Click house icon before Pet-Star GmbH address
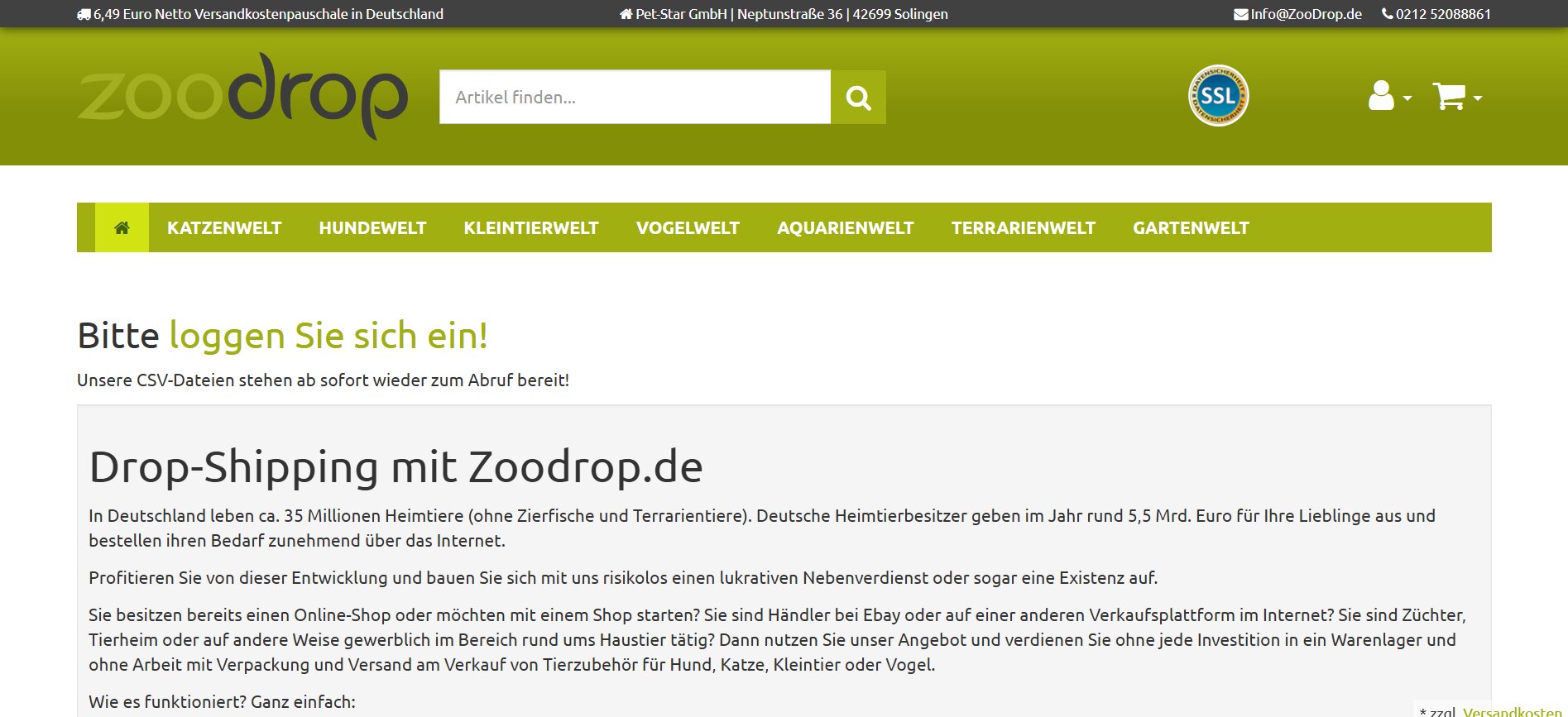The width and height of the screenshot is (1568, 717). coord(626,14)
